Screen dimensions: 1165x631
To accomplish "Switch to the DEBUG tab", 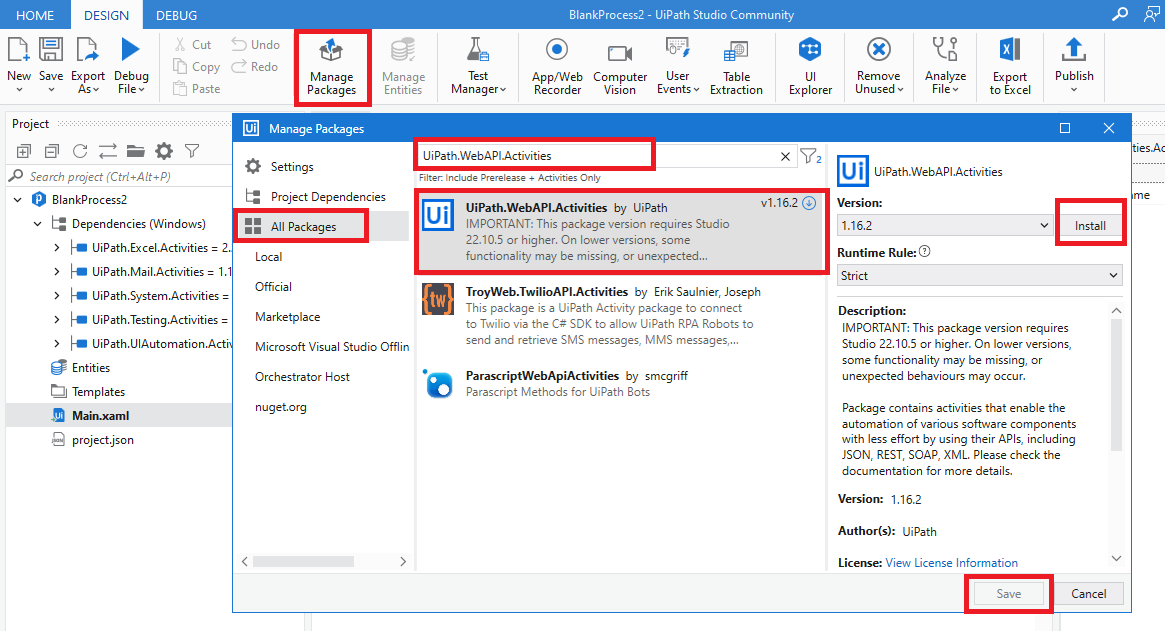I will pyautogui.click(x=176, y=15).
